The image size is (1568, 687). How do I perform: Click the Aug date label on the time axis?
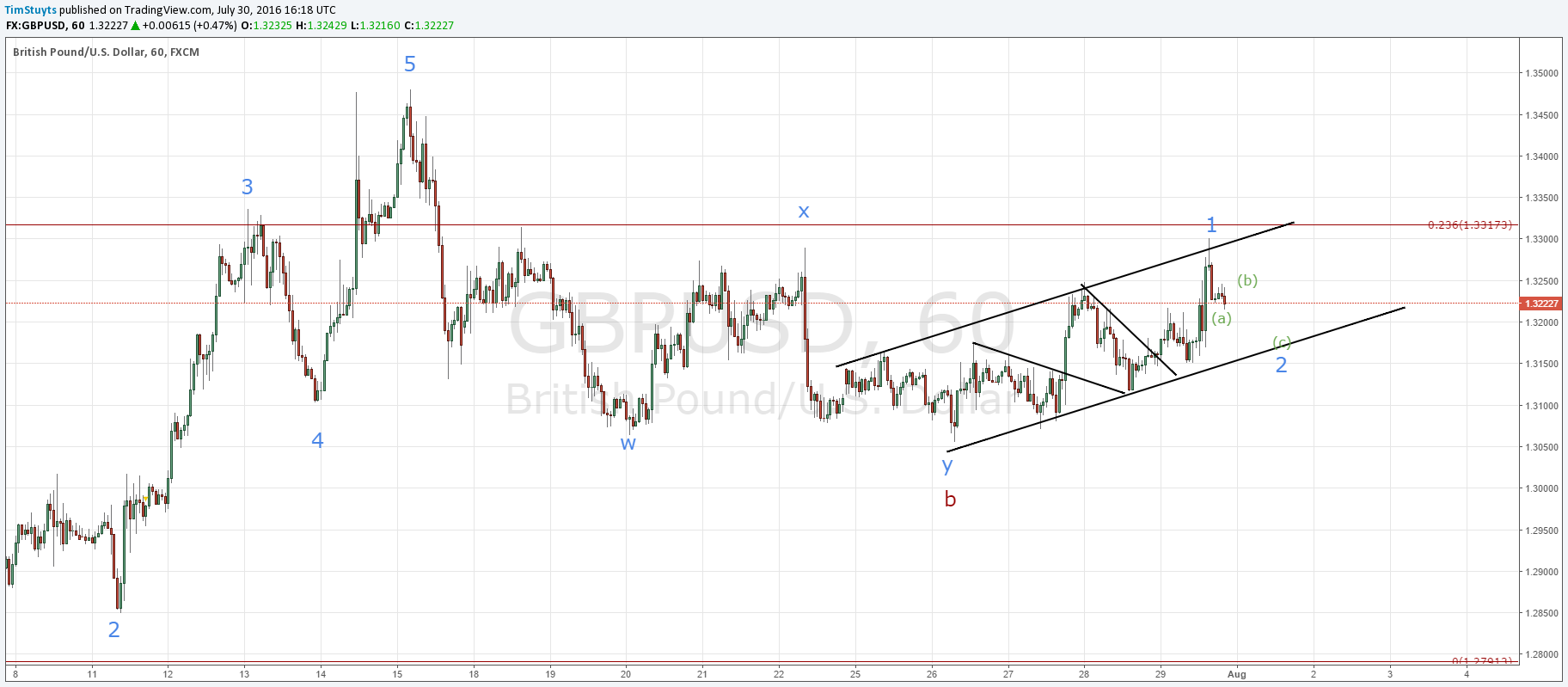(1237, 675)
